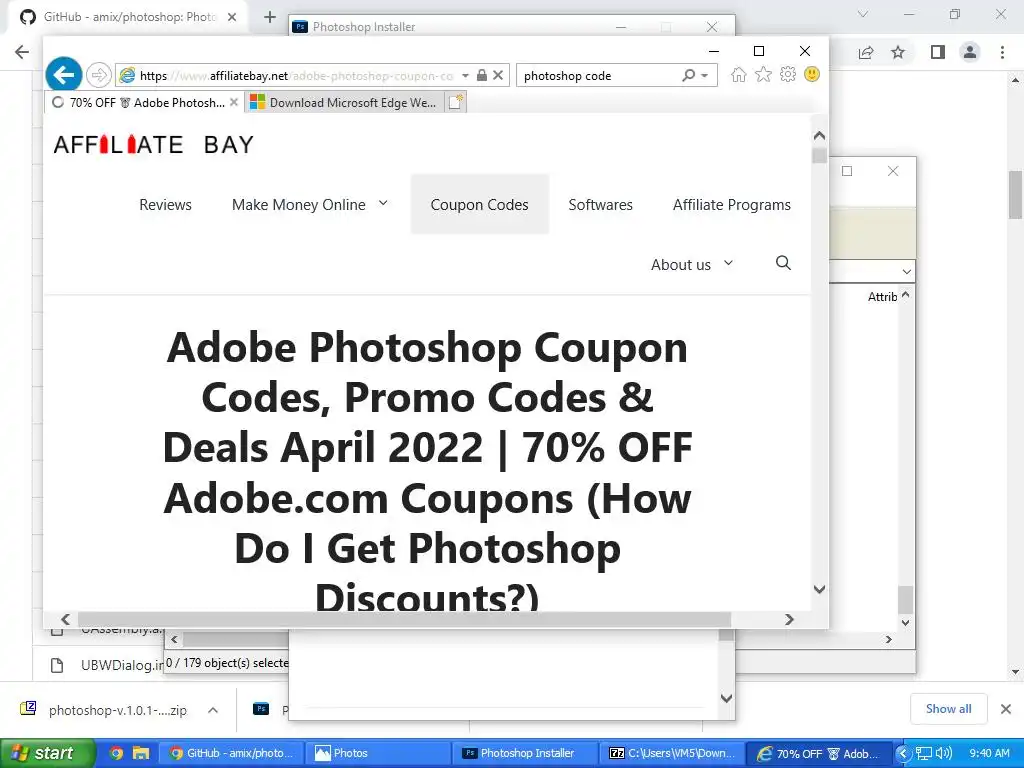Click the Windows start button
The height and width of the screenshot is (768, 1024).
pos(48,754)
